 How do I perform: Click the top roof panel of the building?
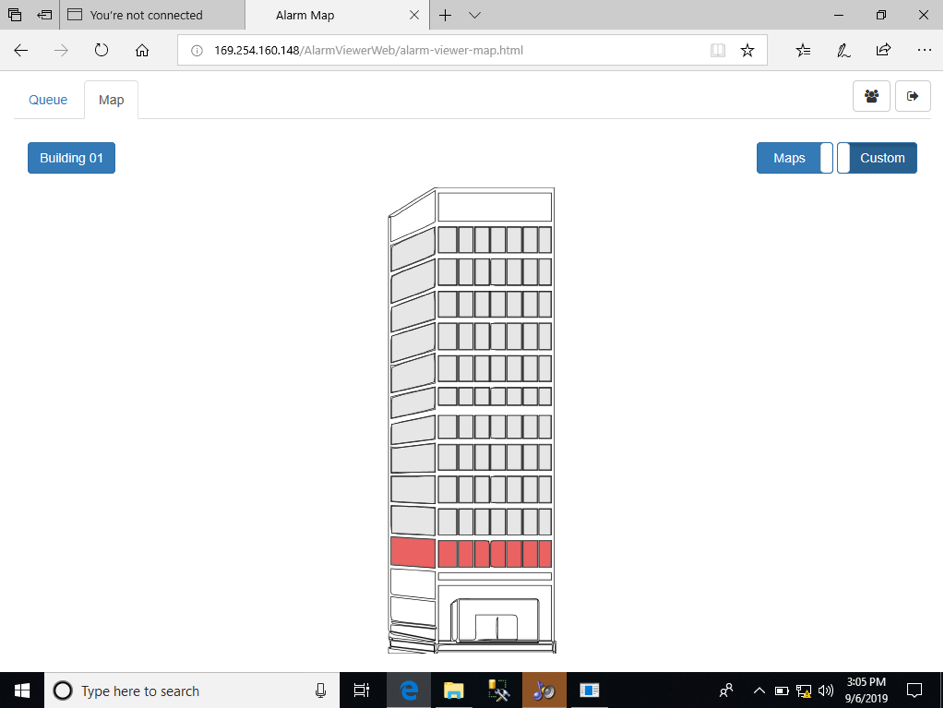click(x=494, y=207)
